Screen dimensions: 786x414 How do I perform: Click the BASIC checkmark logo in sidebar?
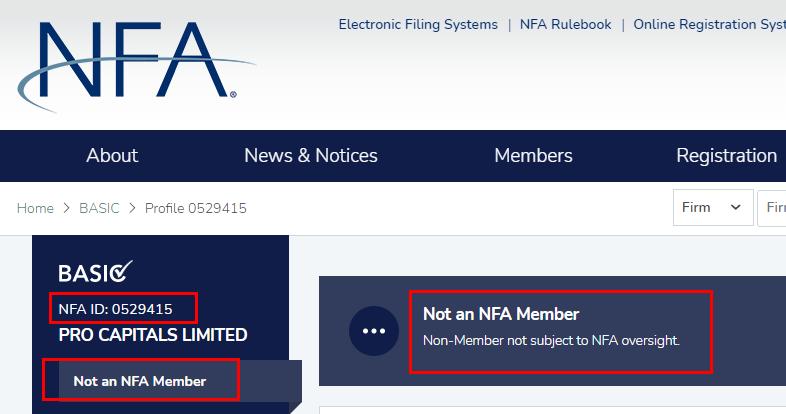click(96, 272)
